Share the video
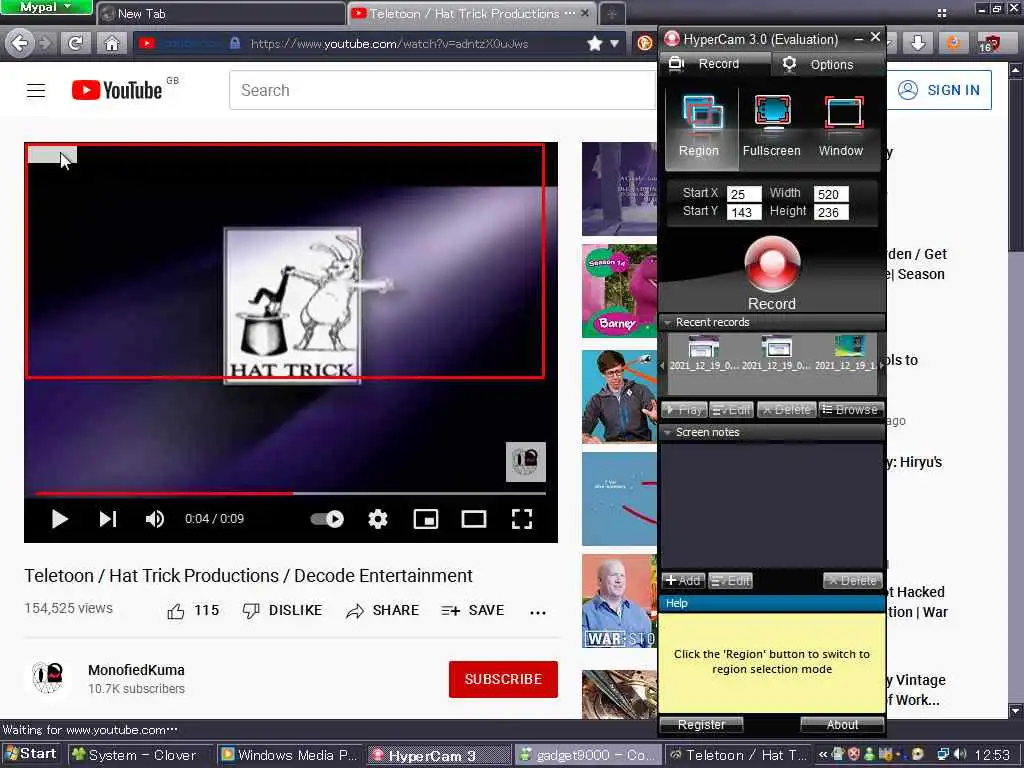This screenshot has width=1024, height=768. point(383,611)
